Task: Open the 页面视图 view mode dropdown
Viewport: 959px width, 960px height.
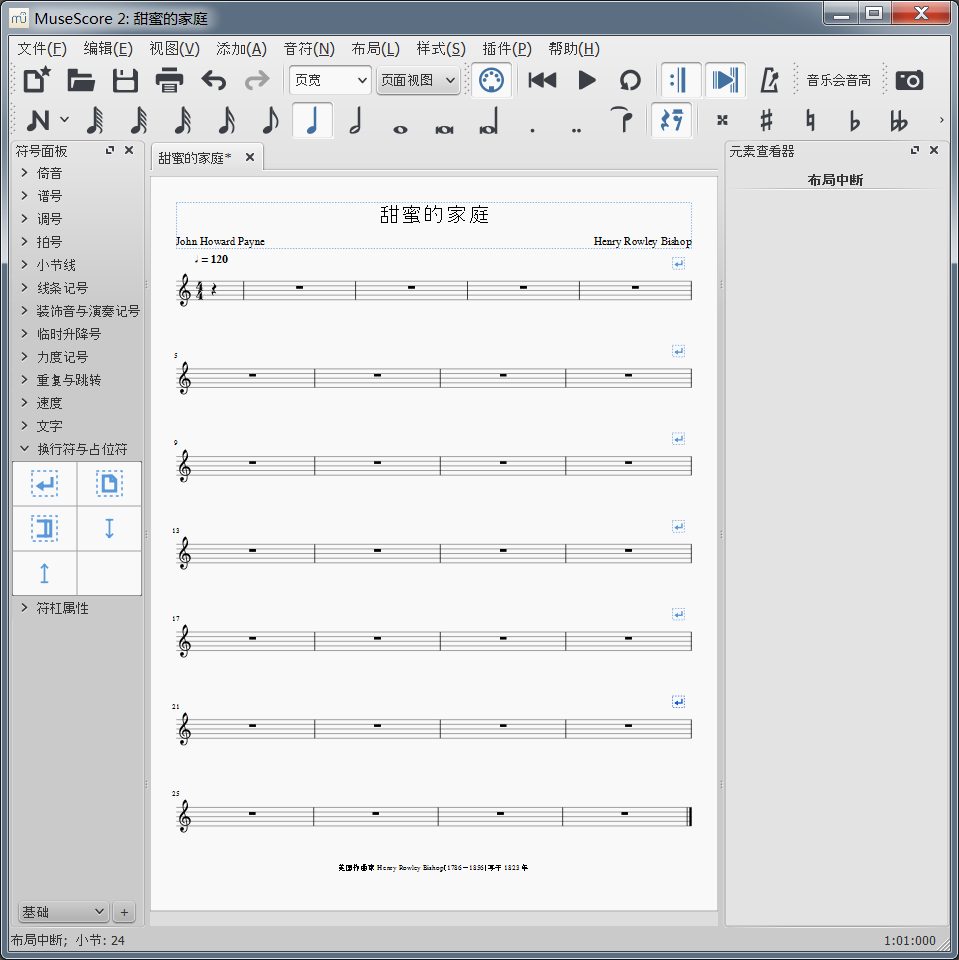Action: [x=418, y=80]
